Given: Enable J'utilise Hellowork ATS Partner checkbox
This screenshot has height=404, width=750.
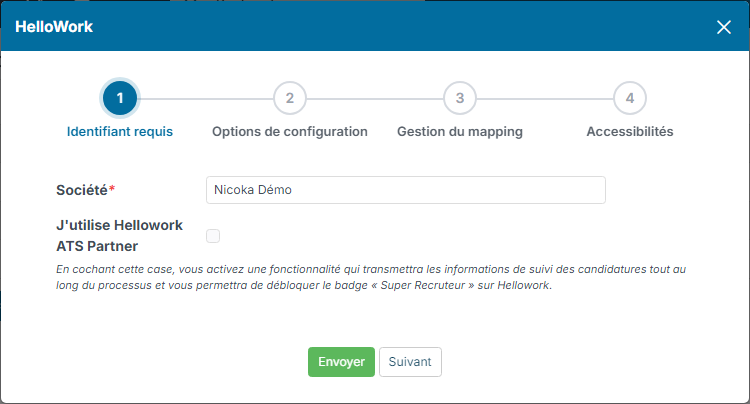Looking at the screenshot, I should point(213,236).
